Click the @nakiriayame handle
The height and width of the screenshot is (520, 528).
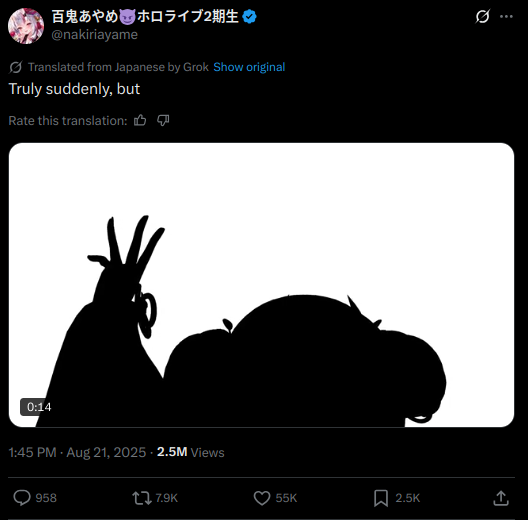[94, 35]
